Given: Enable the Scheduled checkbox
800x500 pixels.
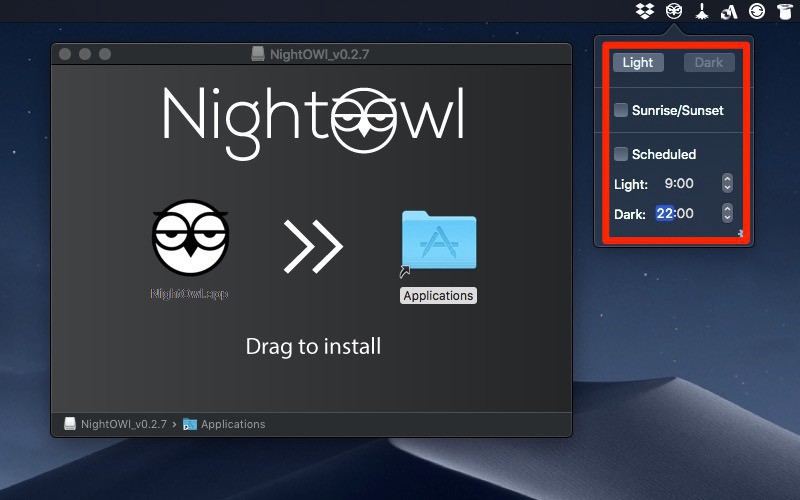Looking at the screenshot, I should pos(620,154).
